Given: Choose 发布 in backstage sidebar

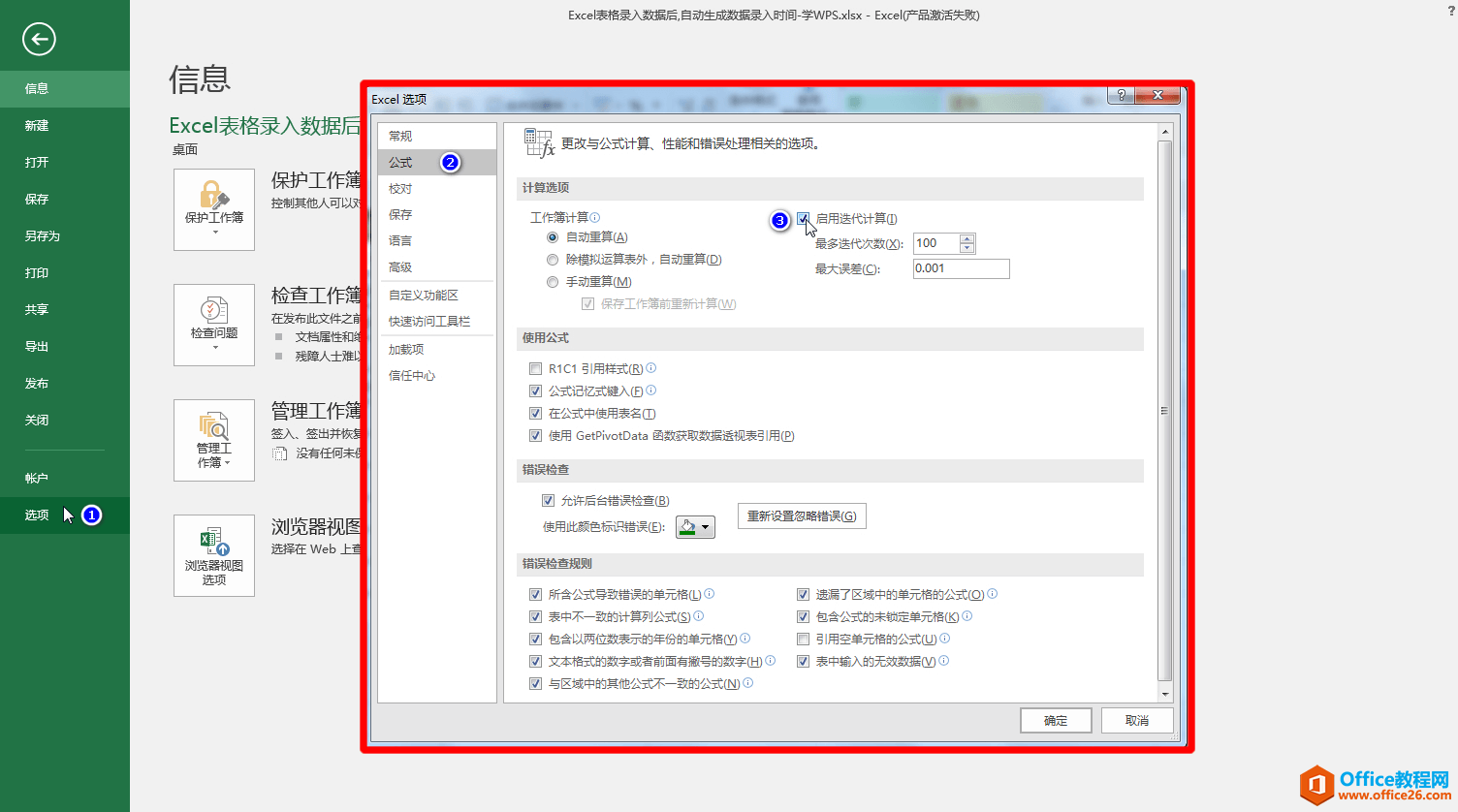Looking at the screenshot, I should click(65, 383).
